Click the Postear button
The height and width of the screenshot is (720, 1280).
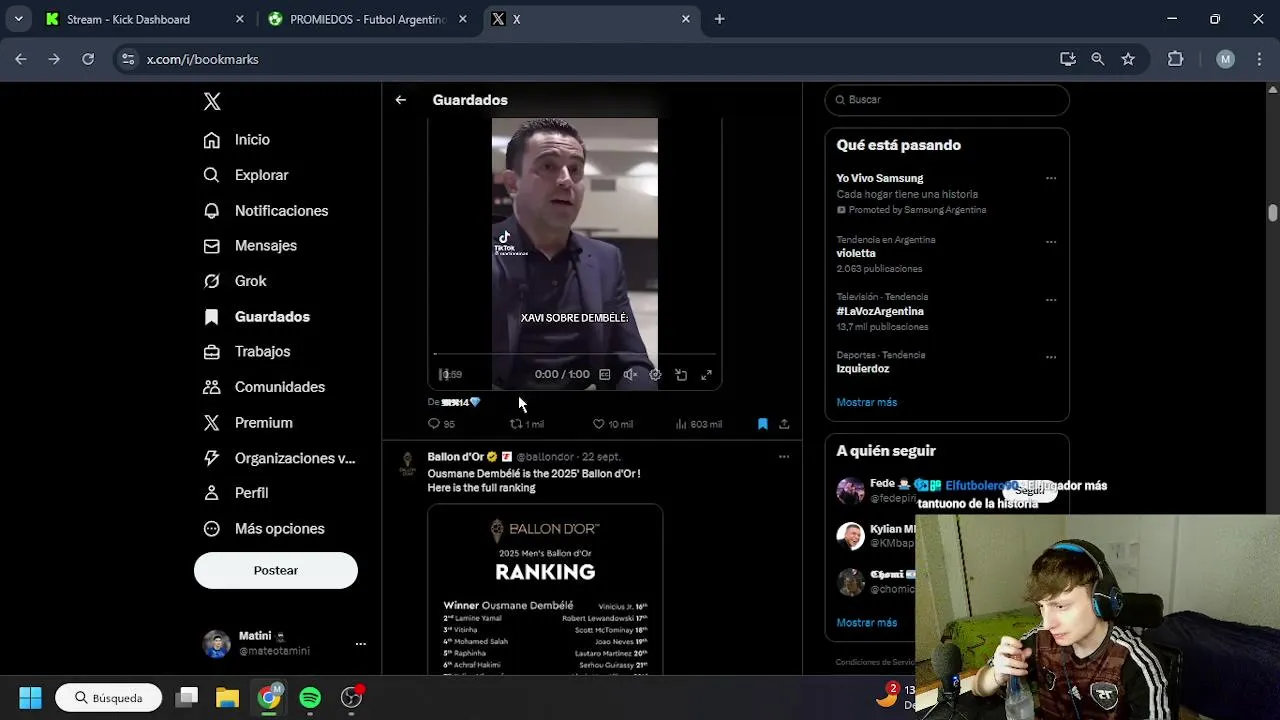click(276, 570)
